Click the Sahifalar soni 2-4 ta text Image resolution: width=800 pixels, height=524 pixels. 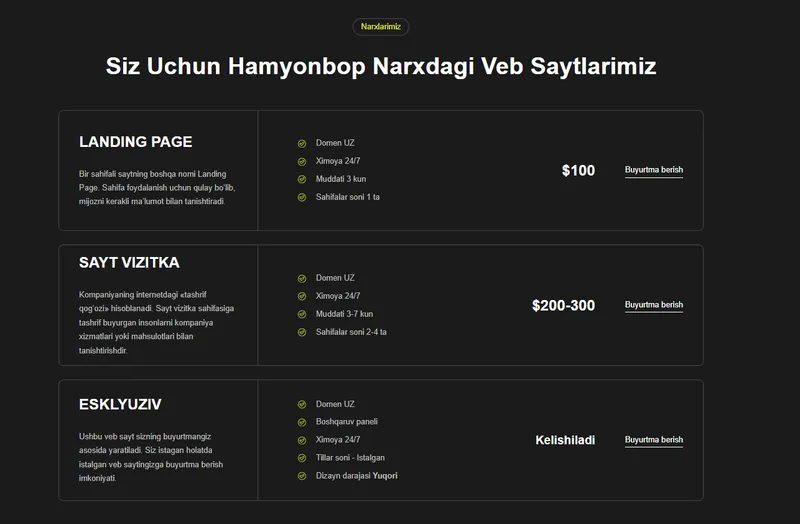click(x=351, y=332)
